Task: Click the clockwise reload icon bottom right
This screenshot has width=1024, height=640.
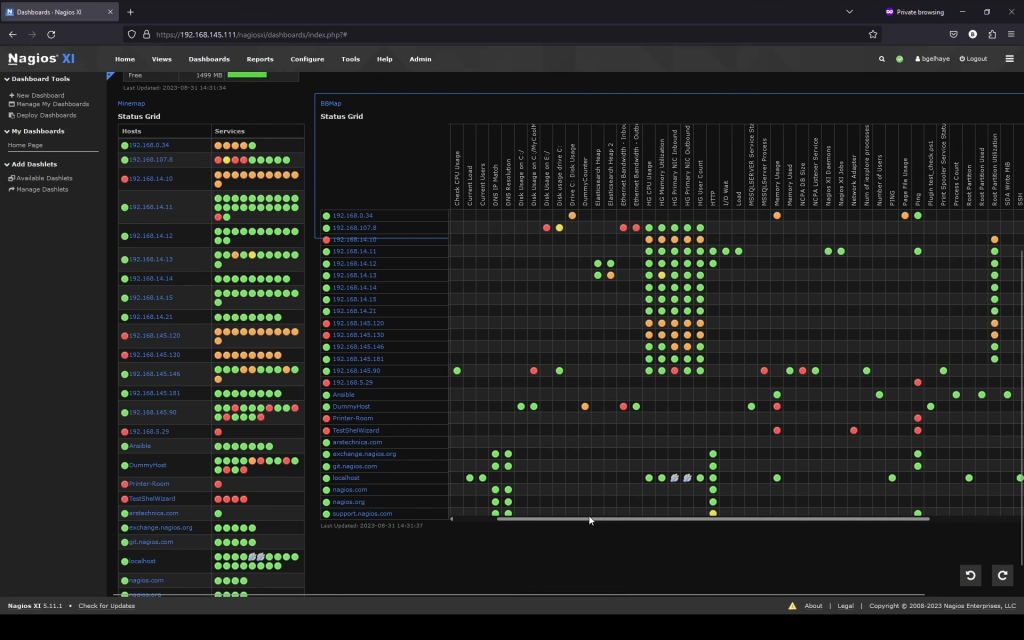Action: pyautogui.click(x=1002, y=576)
